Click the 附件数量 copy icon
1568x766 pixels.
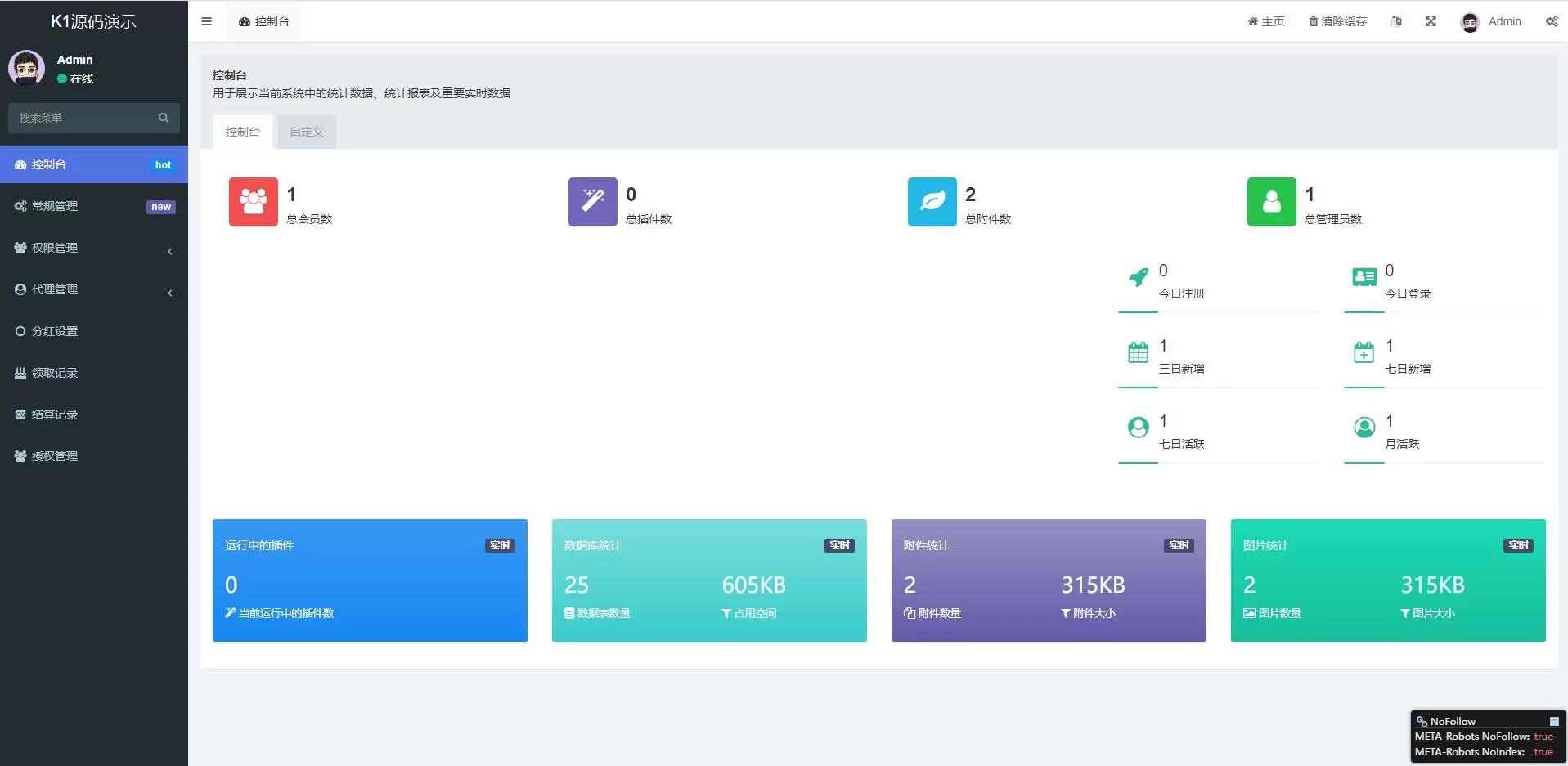[x=909, y=613]
